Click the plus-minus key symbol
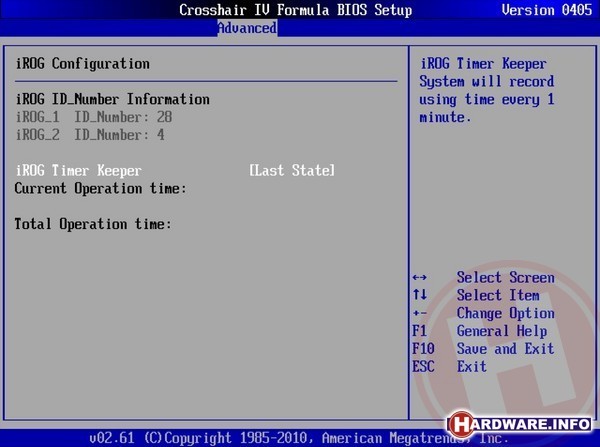The image size is (600, 447). tap(420, 313)
